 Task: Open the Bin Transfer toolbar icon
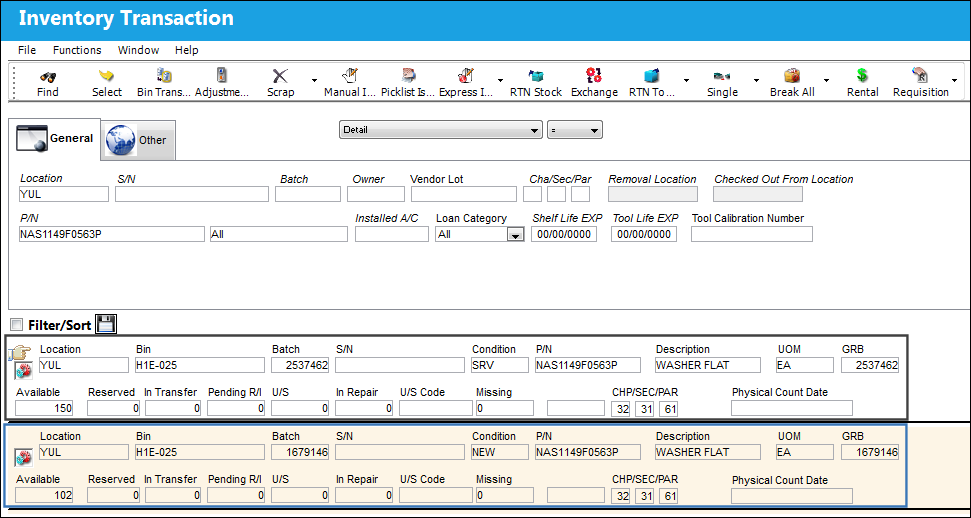click(x=163, y=76)
